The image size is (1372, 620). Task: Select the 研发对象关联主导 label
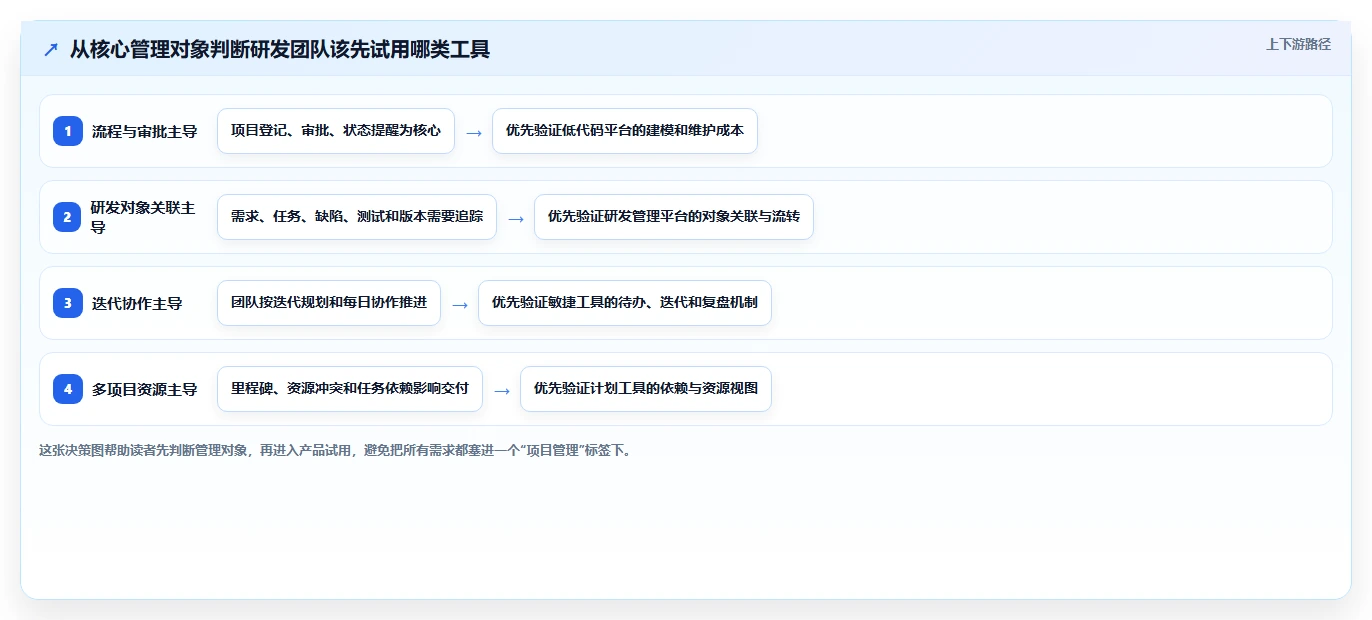point(143,217)
